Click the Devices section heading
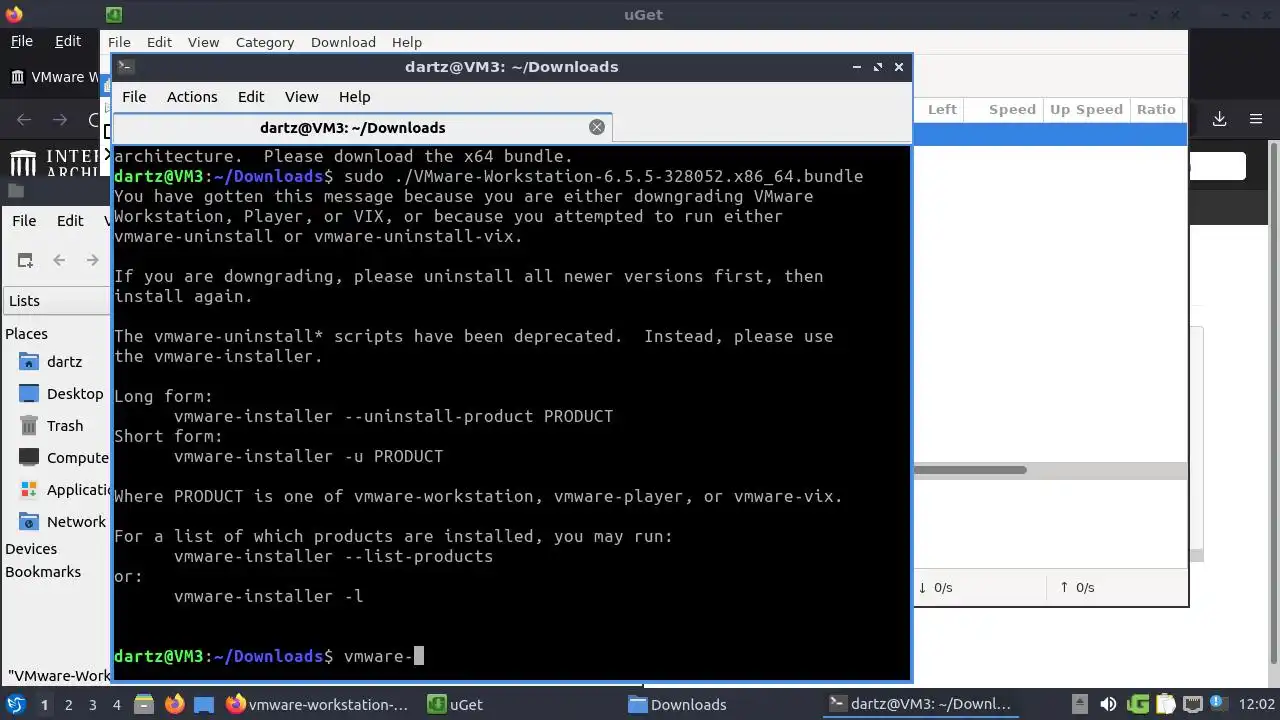 pos(31,548)
